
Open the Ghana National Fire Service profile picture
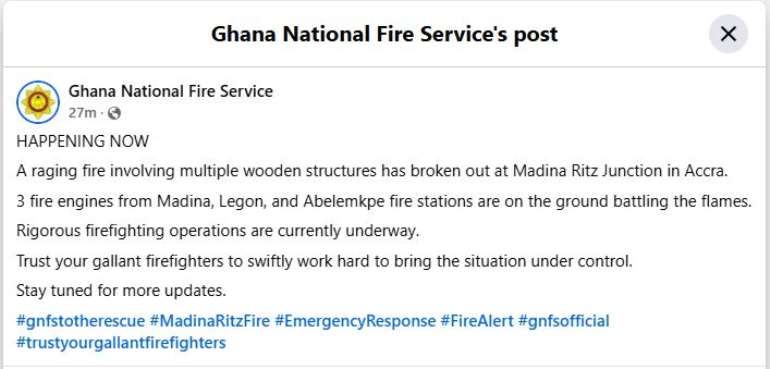tap(38, 102)
